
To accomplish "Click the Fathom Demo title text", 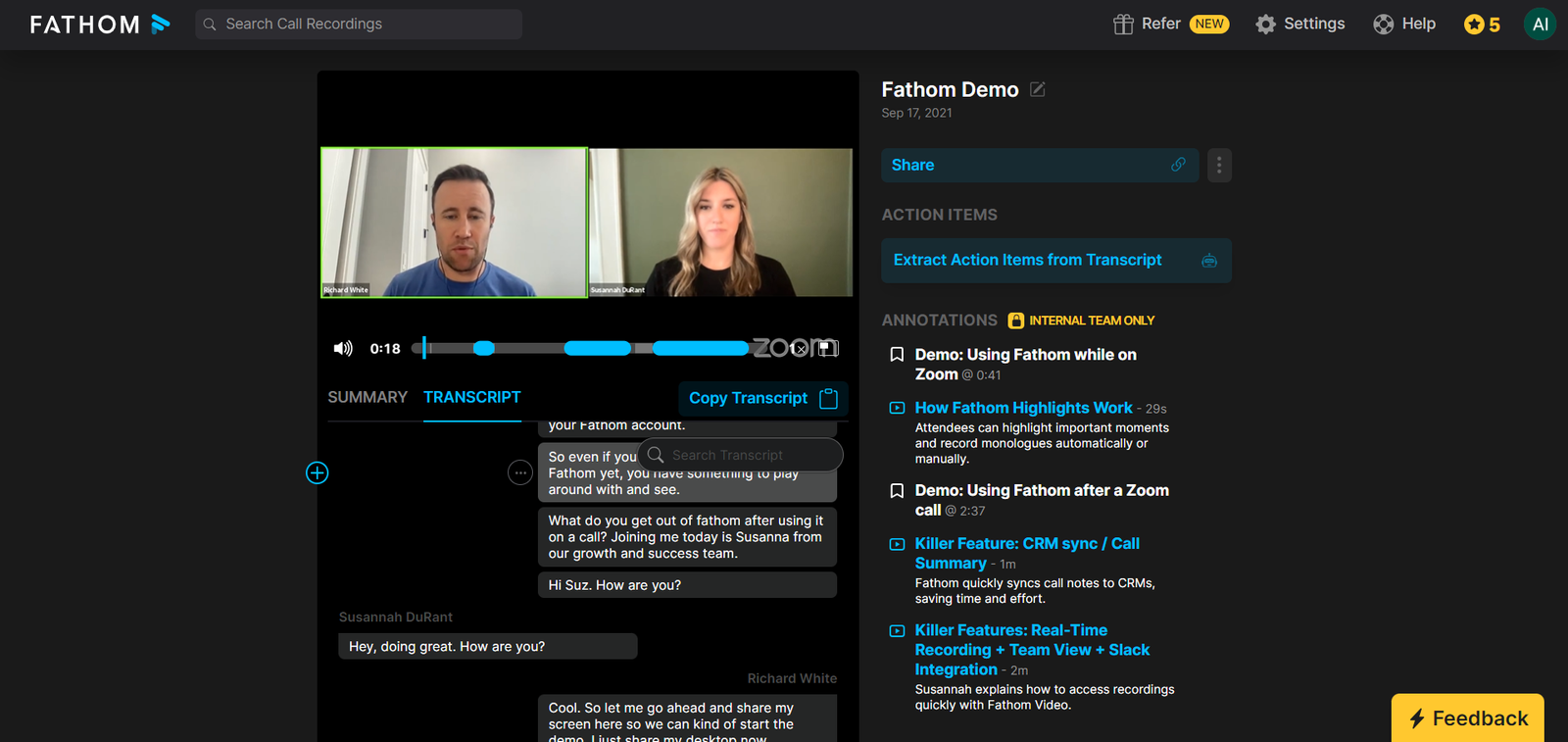I will tap(950, 89).
